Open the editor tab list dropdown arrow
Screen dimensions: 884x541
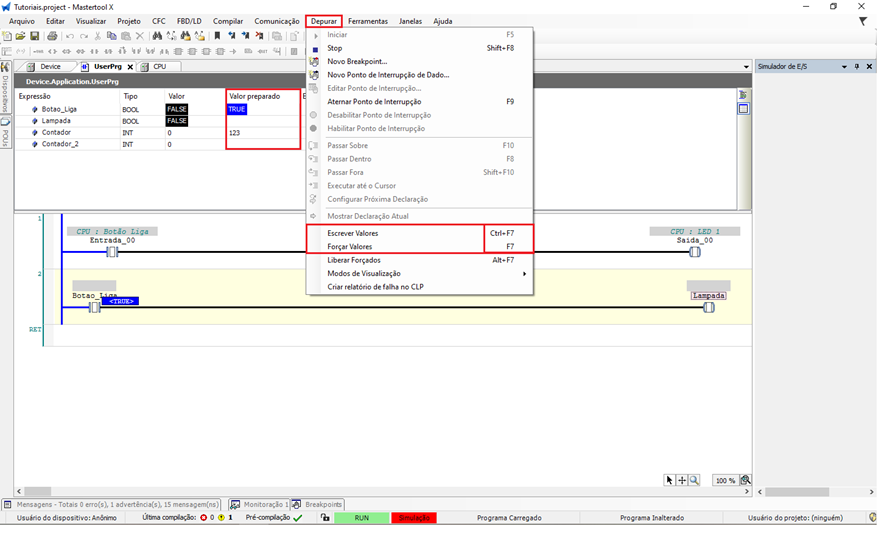[x=746, y=67]
